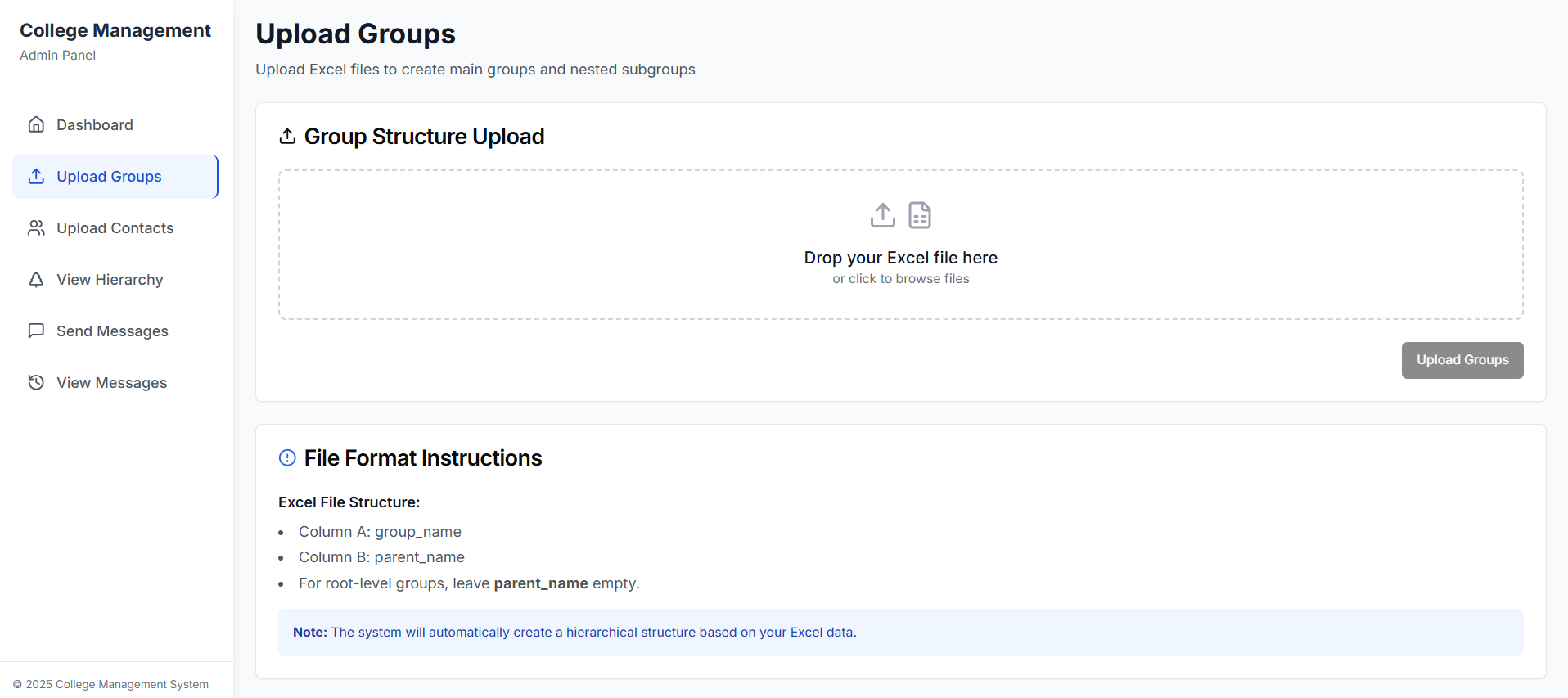Click the page subtitle about Excel files
This screenshot has width=1568, height=698.
click(475, 70)
